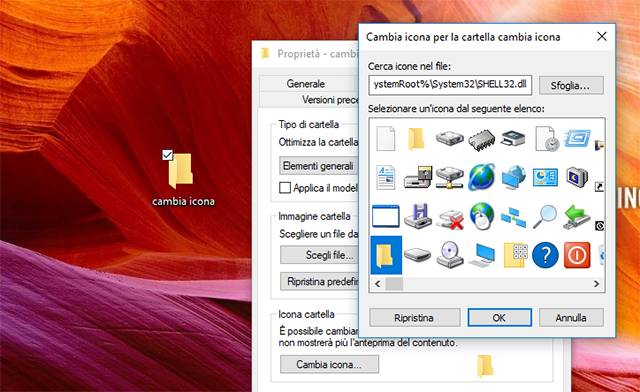This screenshot has height=392, width=640.
Task: Select the network drive icon
Action: [x=449, y=178]
